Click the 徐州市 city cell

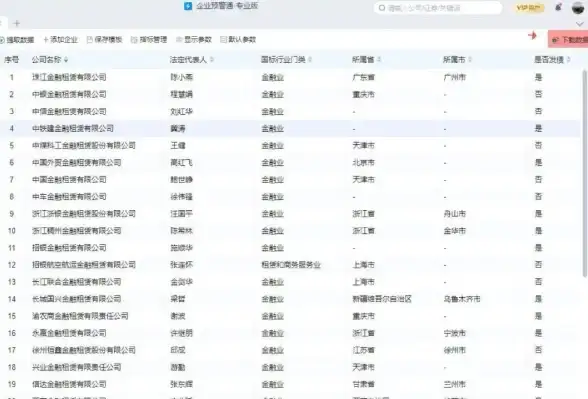[x=454, y=350]
